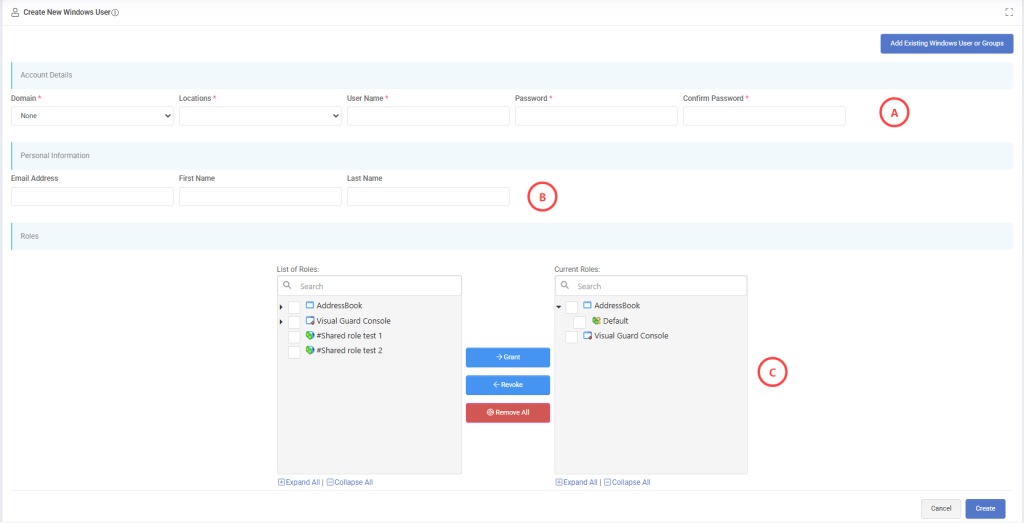Screen dimensions: 1024x523
Task: Open the Locations dropdown
Action: click(x=260, y=116)
